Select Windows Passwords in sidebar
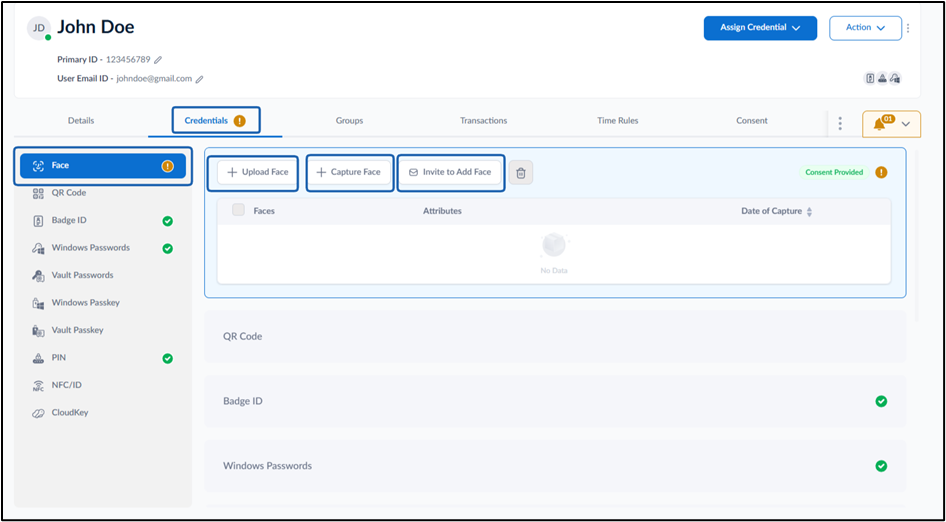946x522 pixels. coord(103,248)
